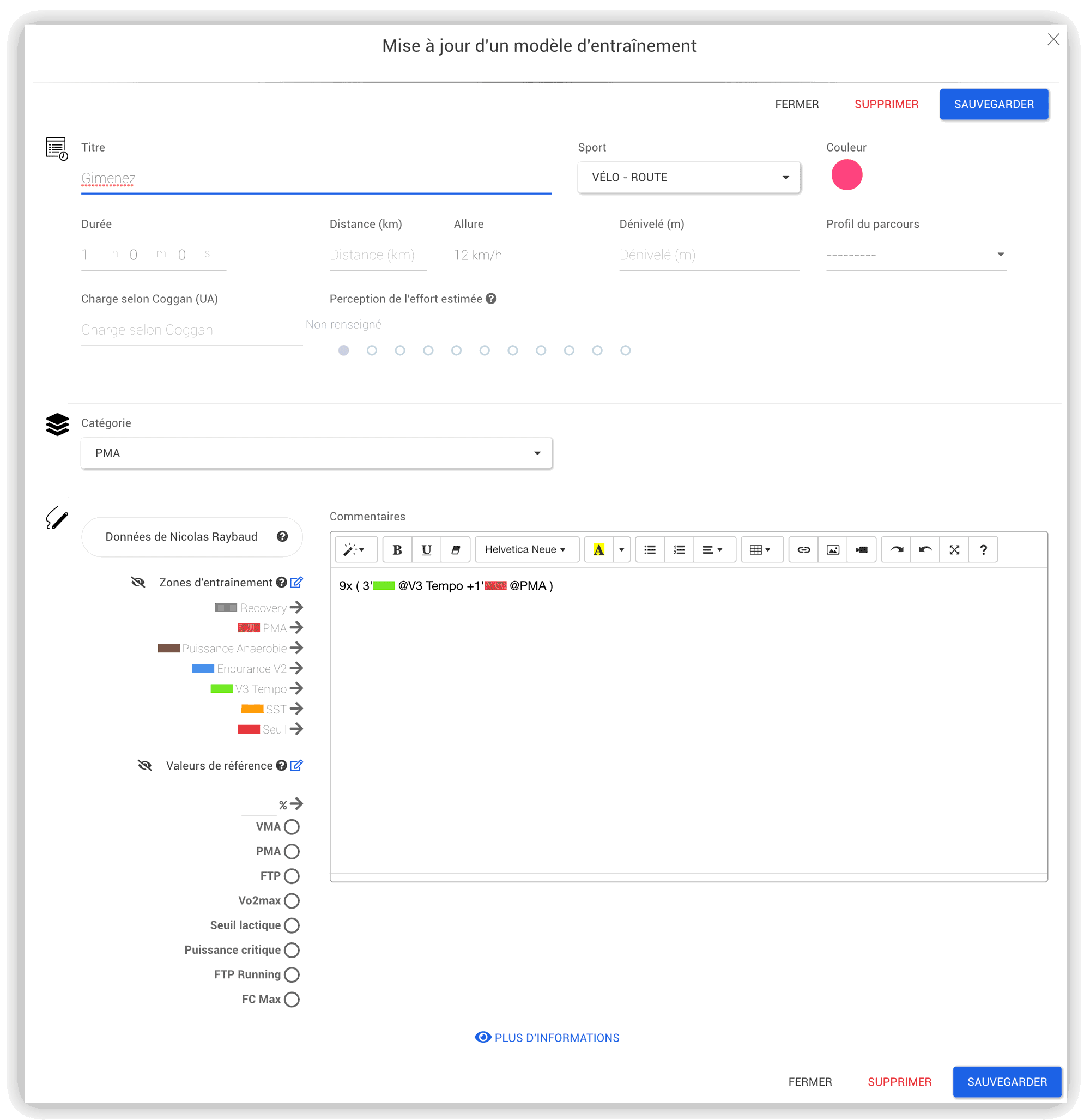
Task: Open the Helvetica Neue font dropdown
Action: pos(525,550)
